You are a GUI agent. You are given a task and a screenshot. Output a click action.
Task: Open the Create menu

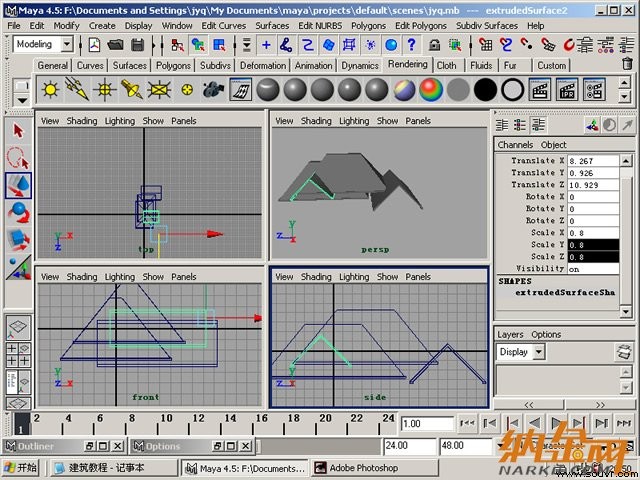[x=102, y=26]
